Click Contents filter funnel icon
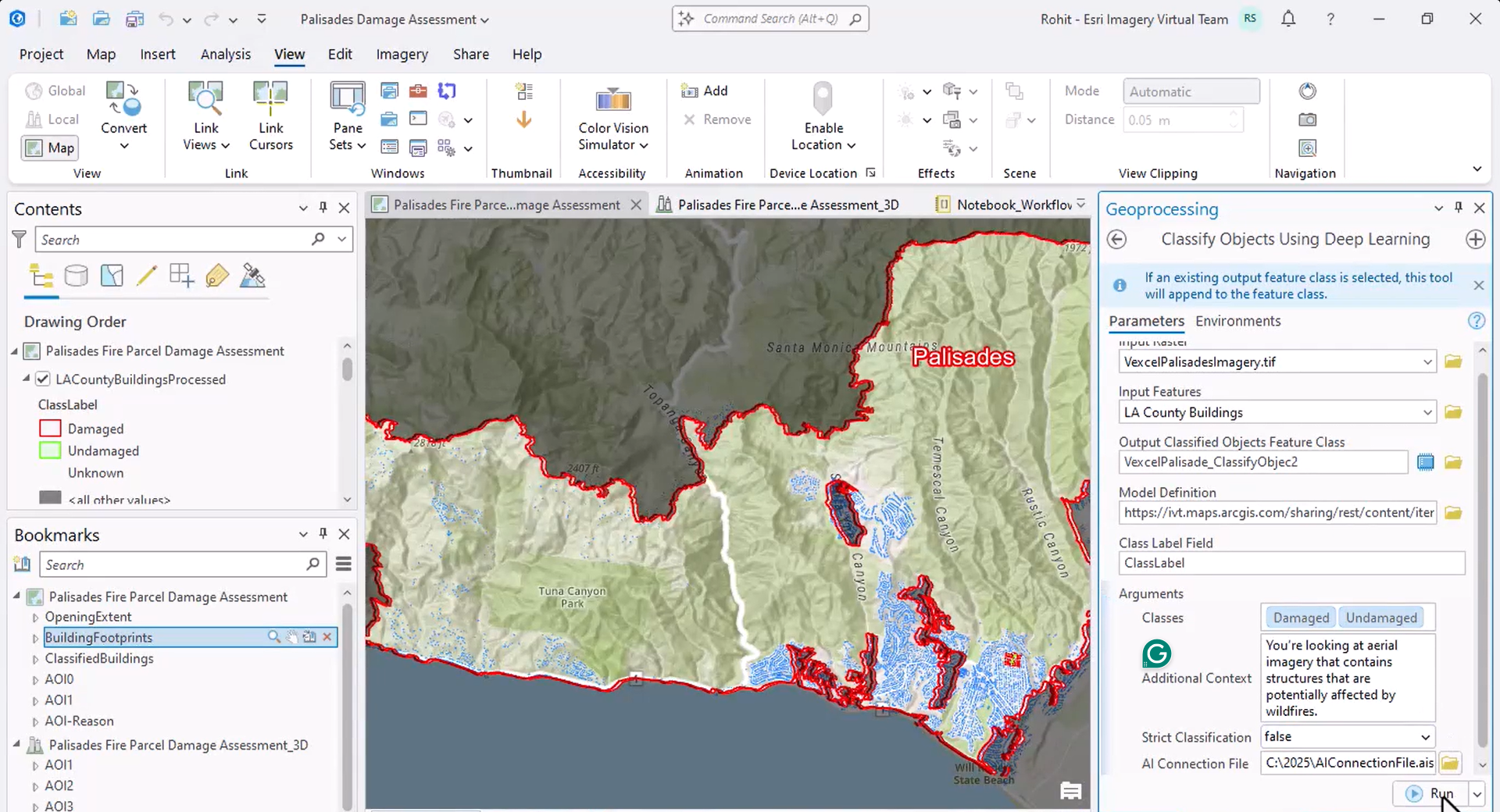1500x812 pixels. 20,239
